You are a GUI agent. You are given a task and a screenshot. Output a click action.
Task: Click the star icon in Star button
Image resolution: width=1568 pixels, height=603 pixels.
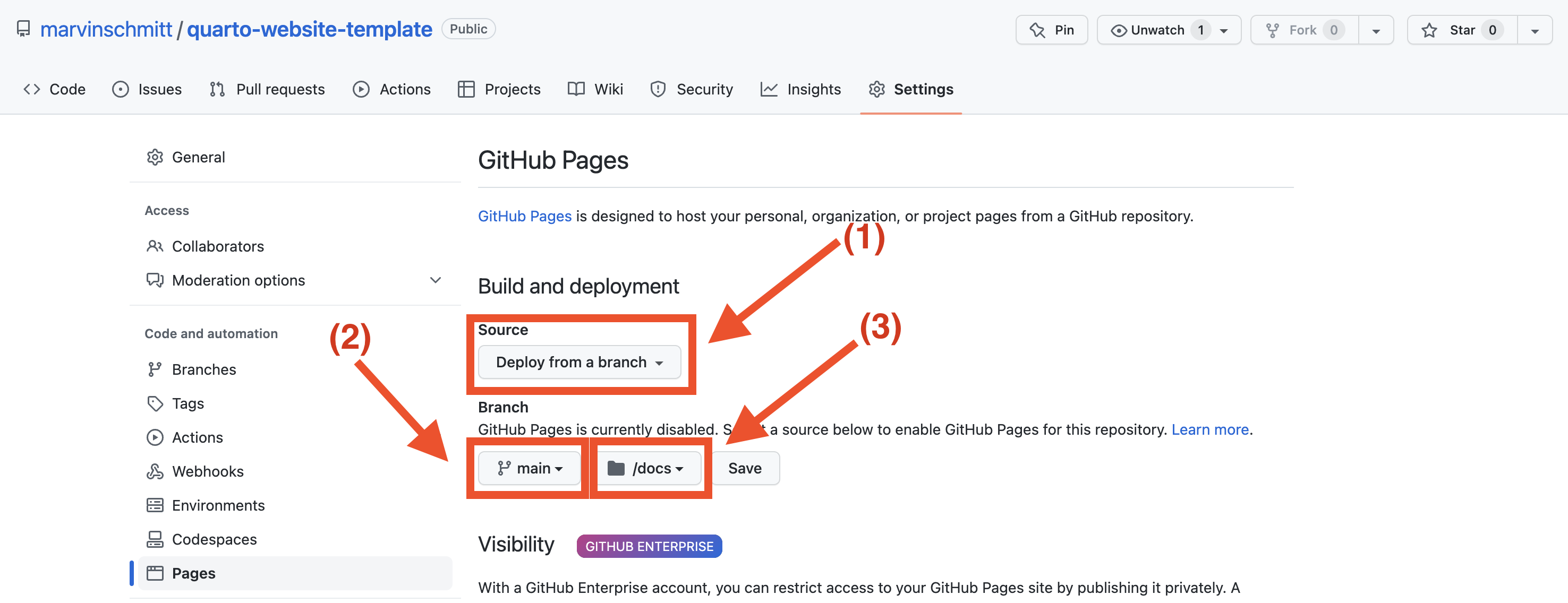(1430, 30)
